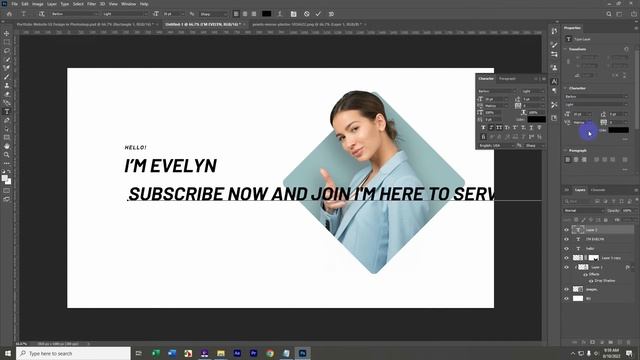Open font style dropdown in options bar

coord(125,14)
